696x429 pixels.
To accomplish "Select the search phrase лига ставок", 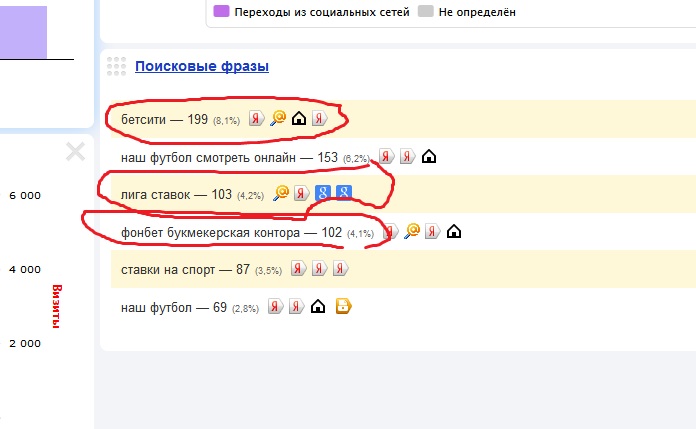I will coord(155,194).
